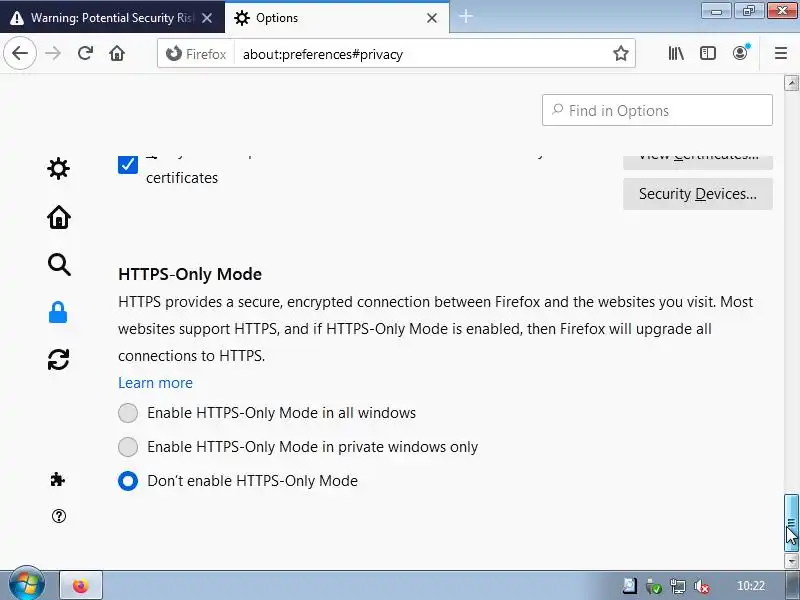The image size is (800, 600).
Task: Open Extensions & Themes puzzle icon
Action: tap(58, 480)
